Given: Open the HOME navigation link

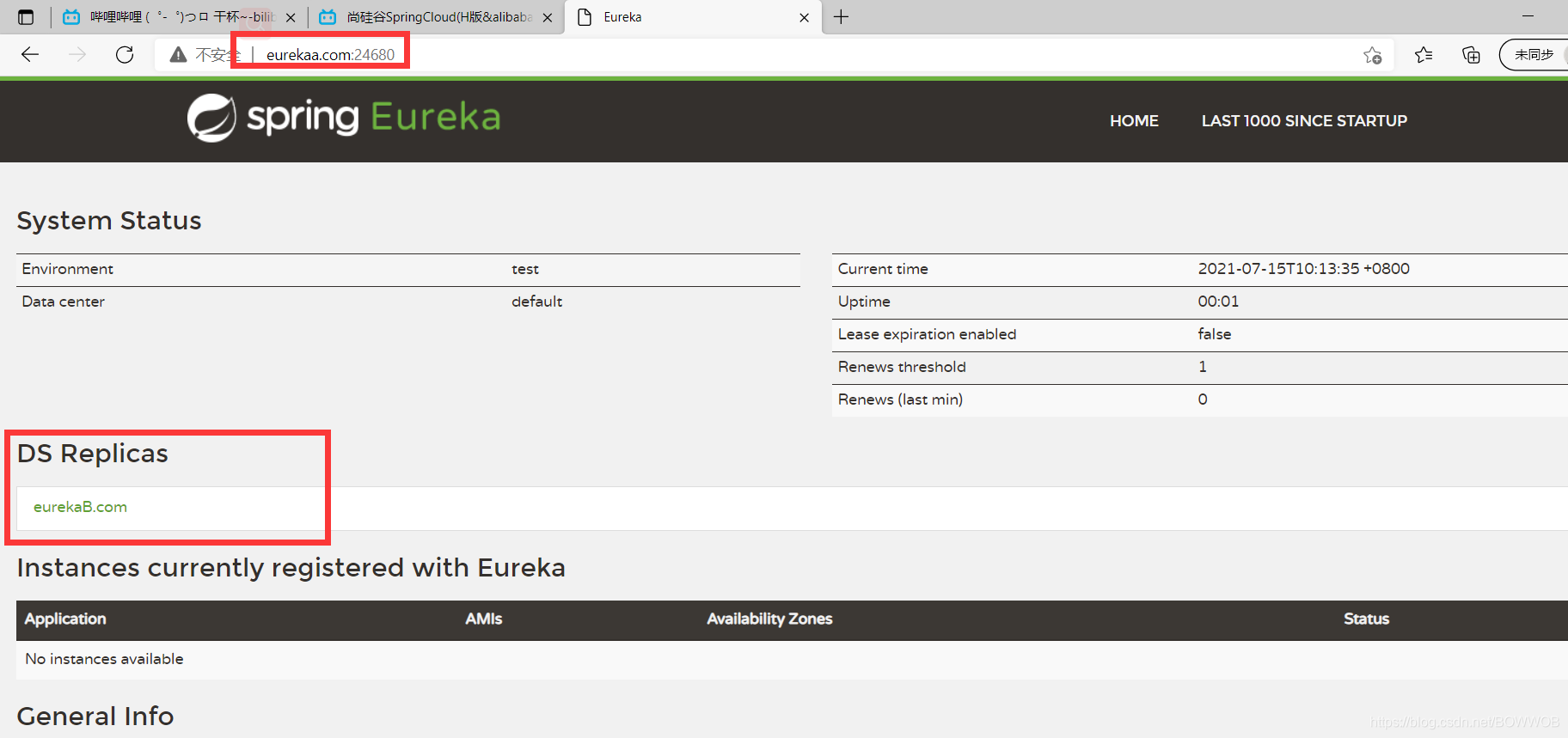Looking at the screenshot, I should coord(1134,121).
